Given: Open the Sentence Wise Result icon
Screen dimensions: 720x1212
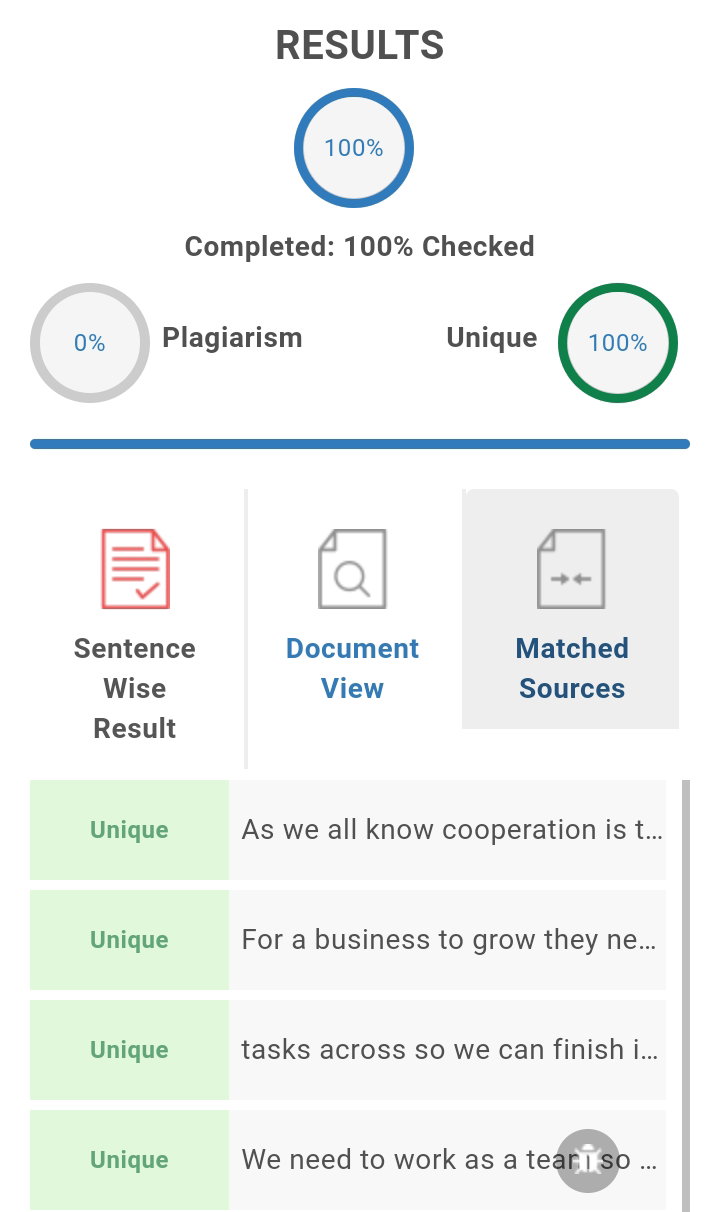Looking at the screenshot, I should 135,569.
